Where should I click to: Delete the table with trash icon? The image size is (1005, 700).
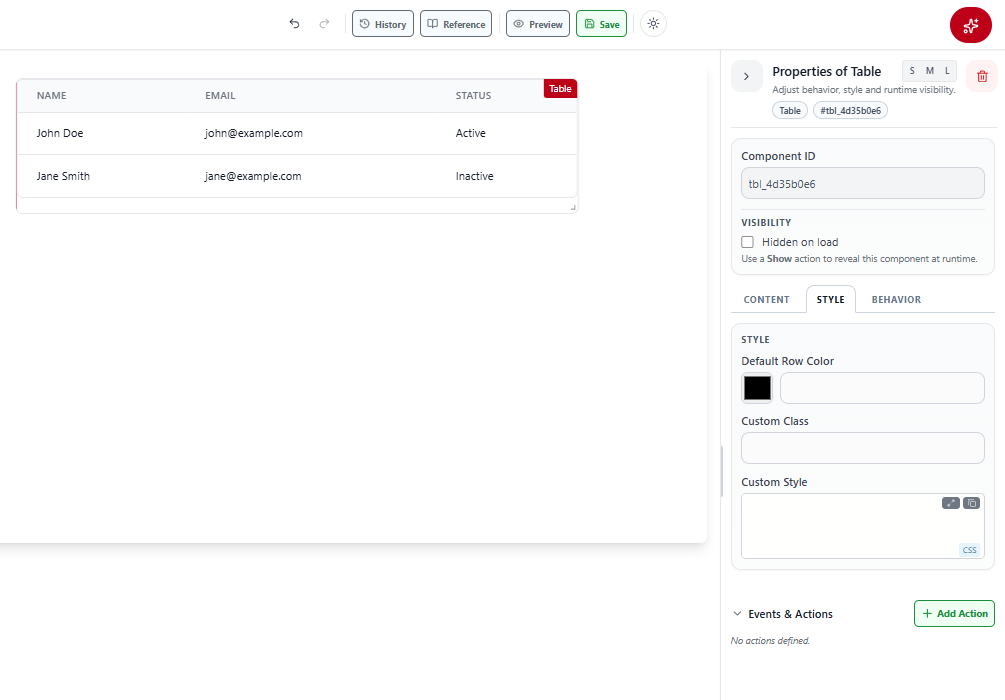coord(982,76)
